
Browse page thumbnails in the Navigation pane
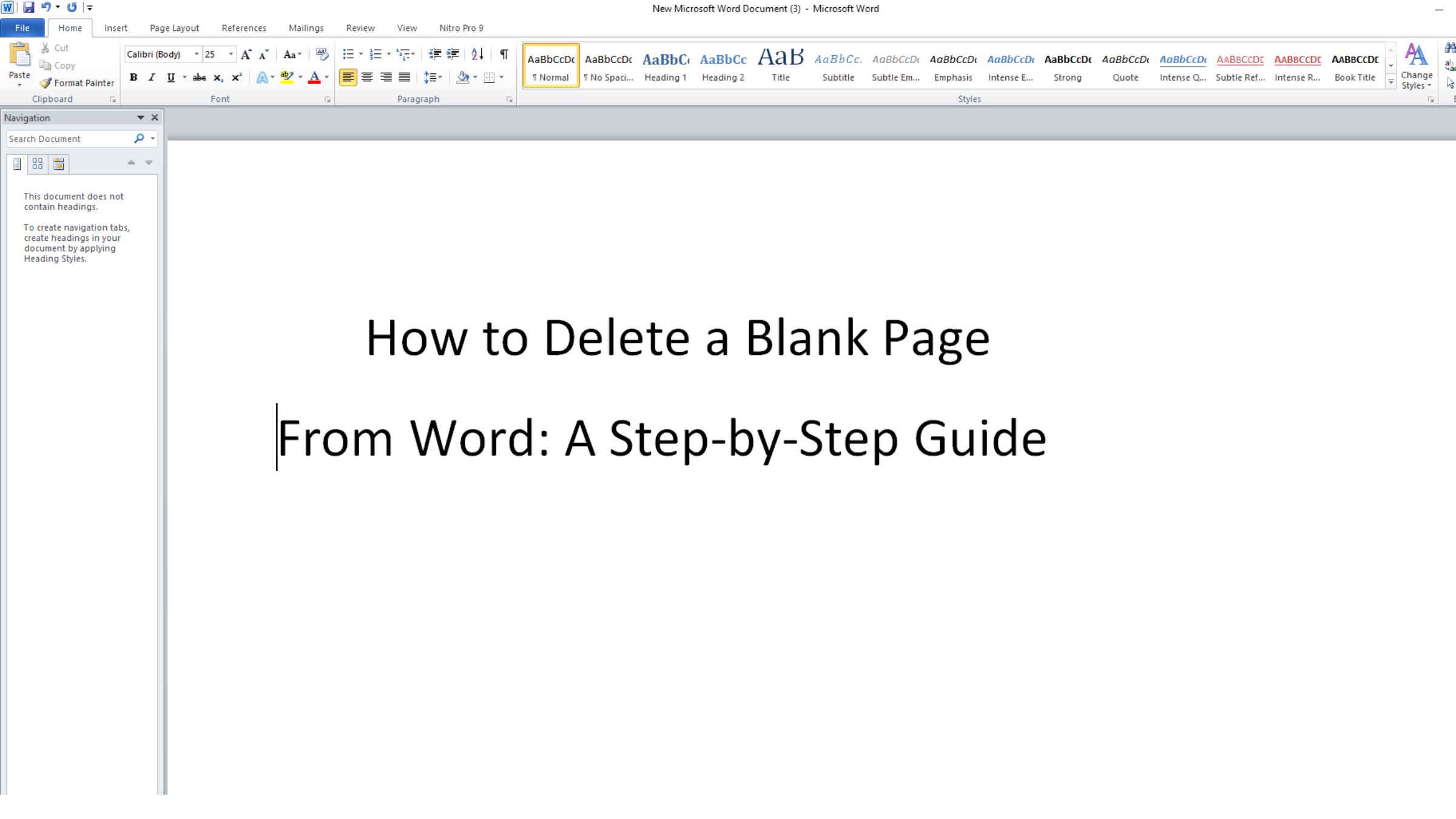tap(38, 164)
